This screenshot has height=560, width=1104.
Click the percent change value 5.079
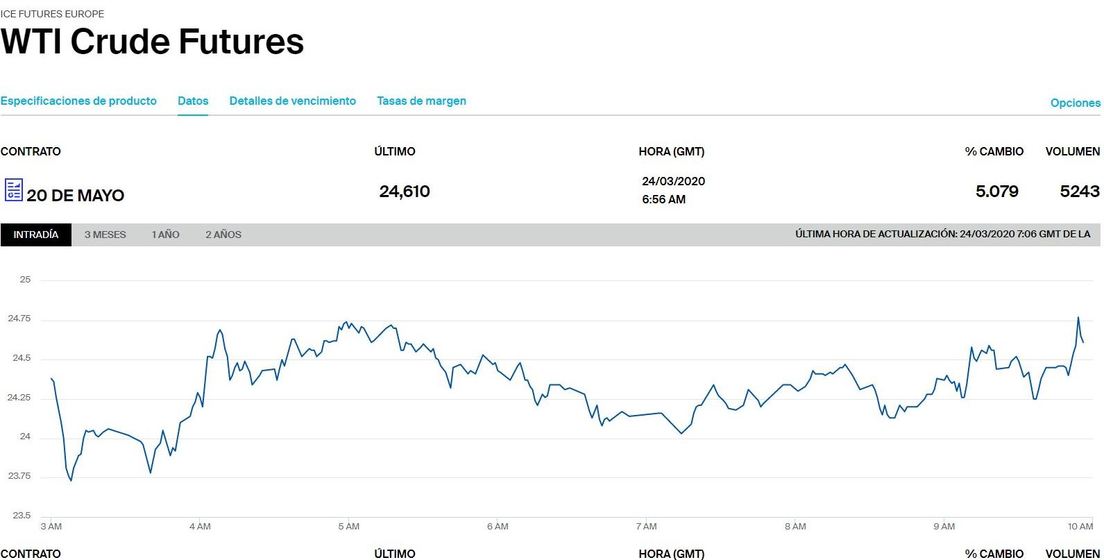coord(997,191)
